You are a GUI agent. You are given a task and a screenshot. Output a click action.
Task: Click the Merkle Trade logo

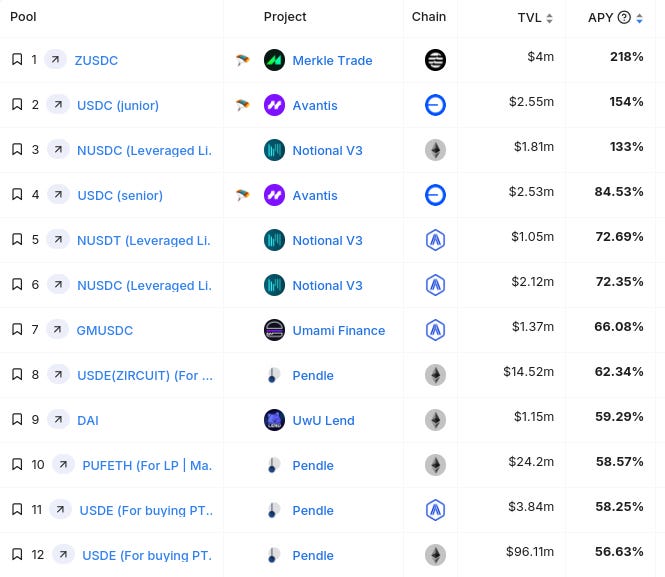(274, 60)
